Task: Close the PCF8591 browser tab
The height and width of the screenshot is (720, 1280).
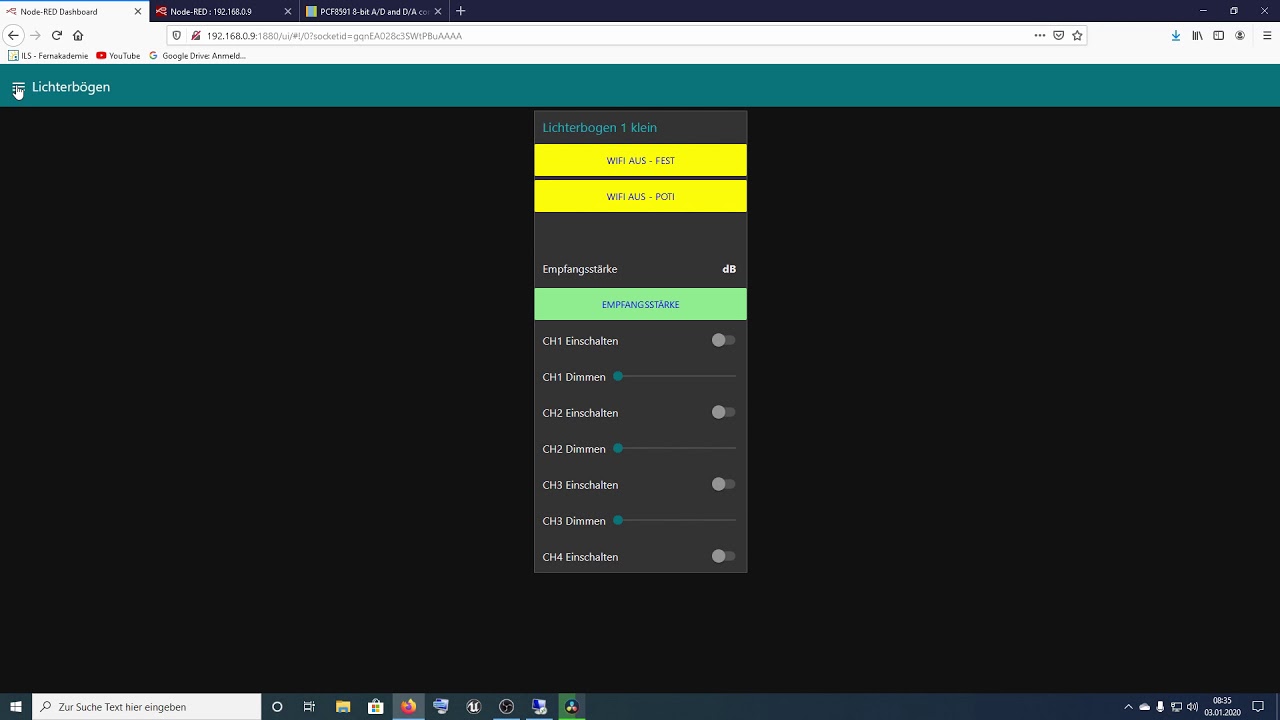Action: 438,11
